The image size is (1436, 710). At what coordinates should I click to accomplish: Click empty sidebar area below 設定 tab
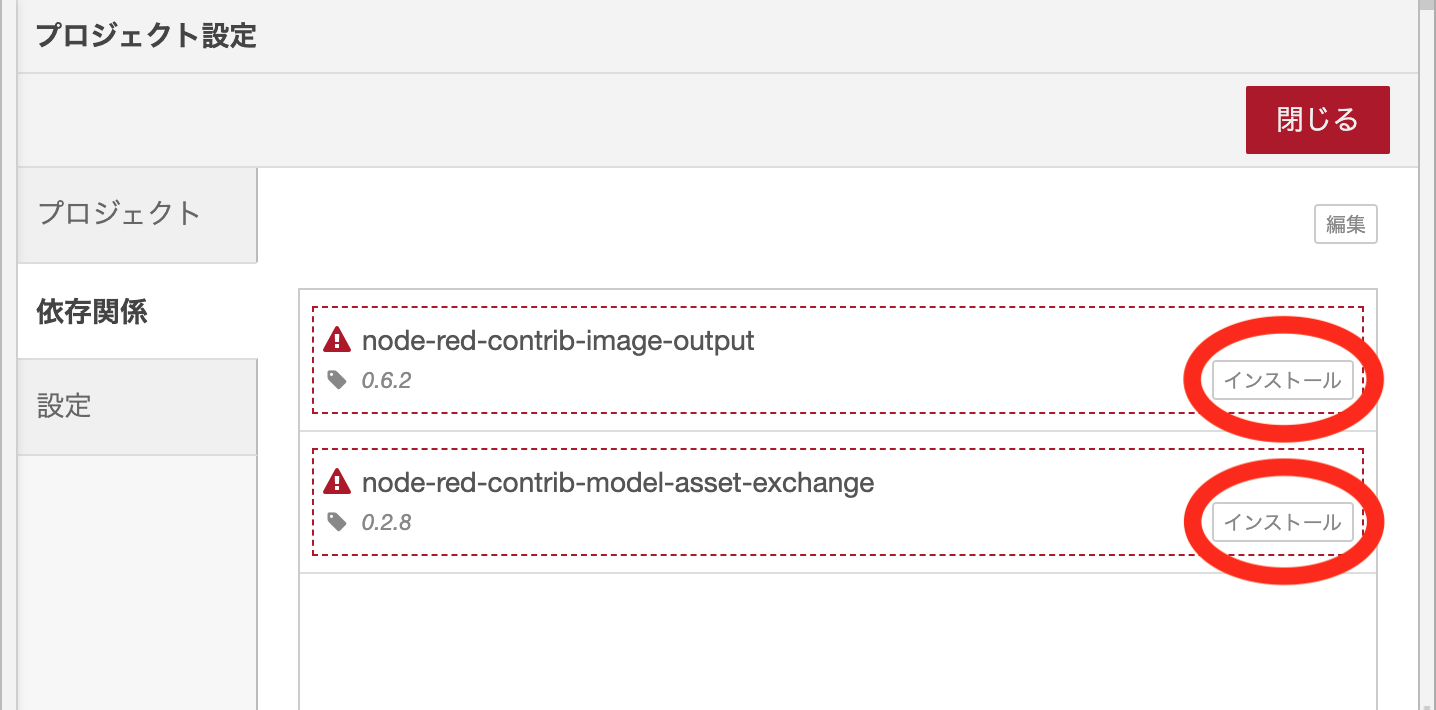click(x=137, y=582)
